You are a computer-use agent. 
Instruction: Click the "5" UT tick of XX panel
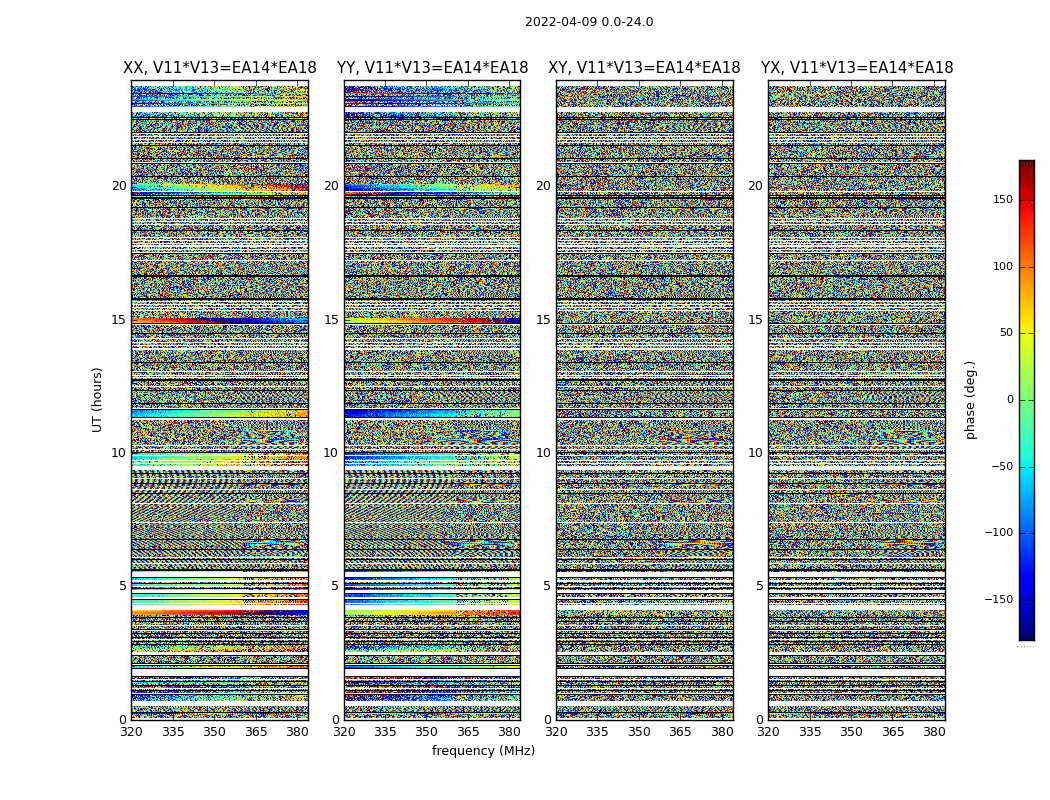tap(122, 586)
